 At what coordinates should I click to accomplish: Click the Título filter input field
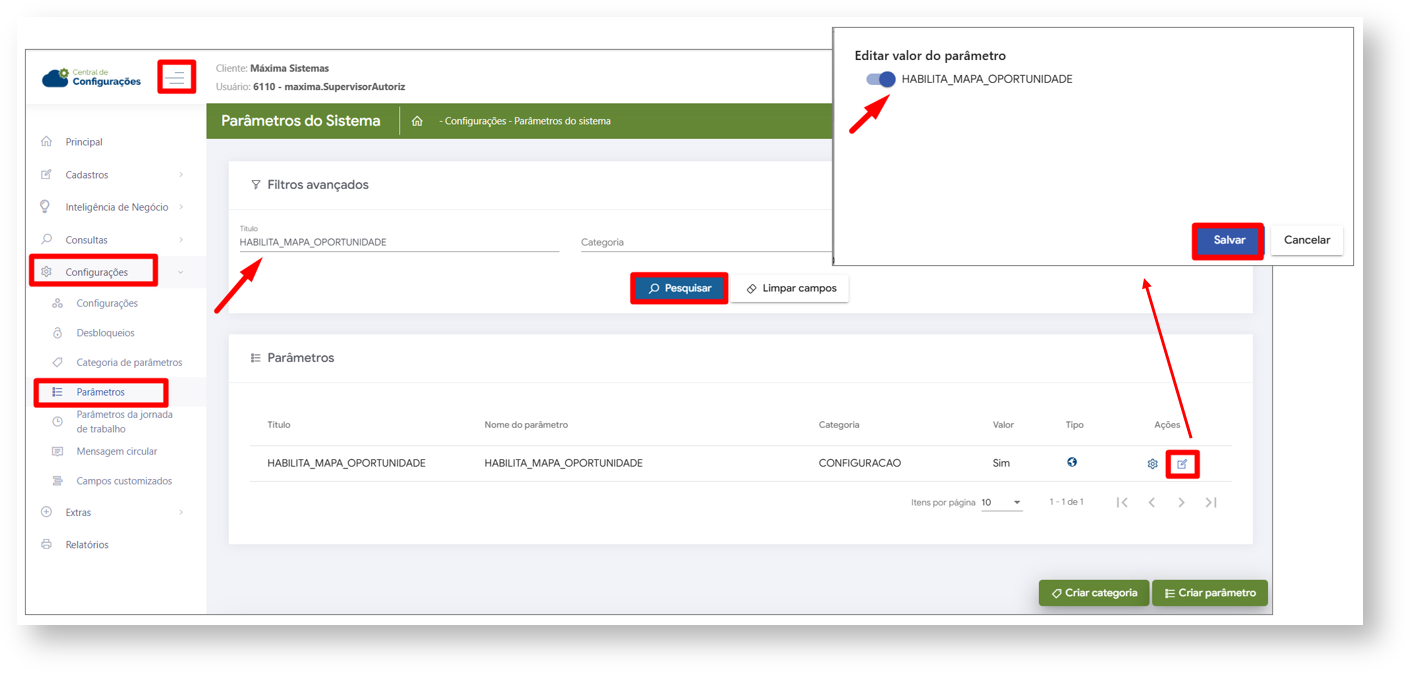[x=398, y=242]
